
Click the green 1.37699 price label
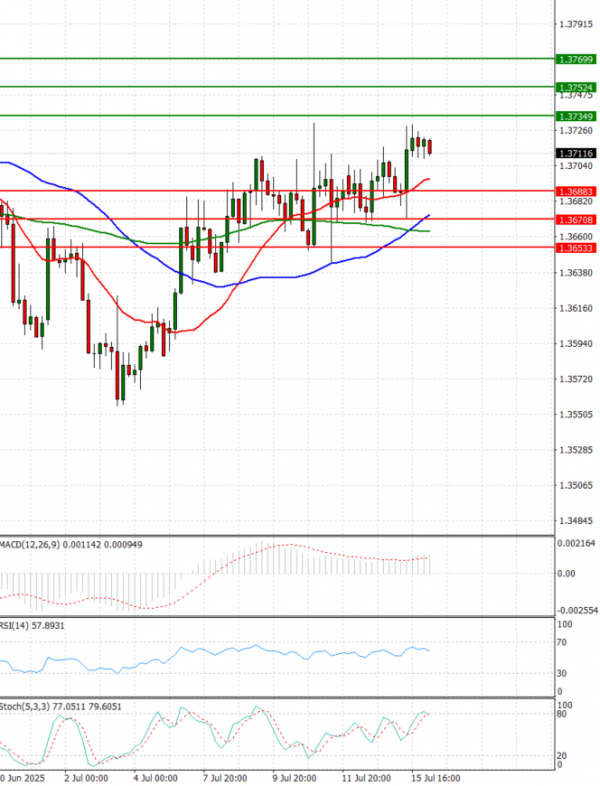576,60
